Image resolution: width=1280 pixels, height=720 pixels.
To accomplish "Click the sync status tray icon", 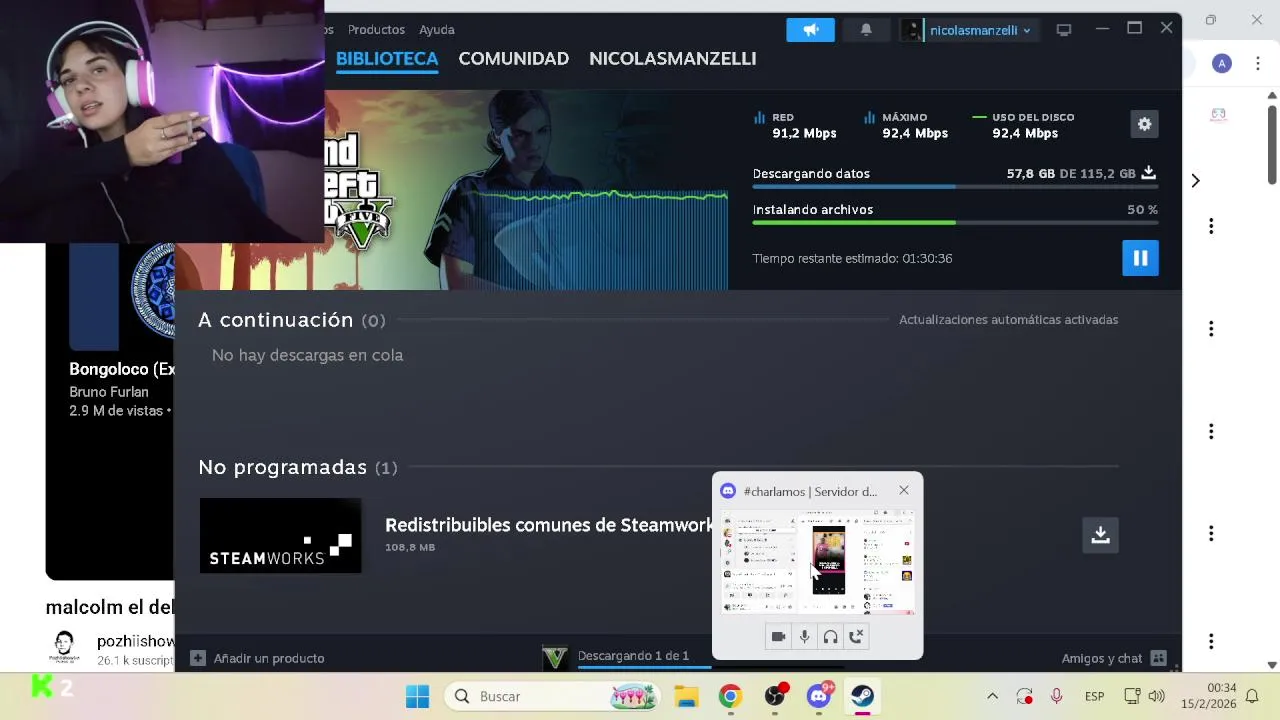I will tap(1024, 696).
